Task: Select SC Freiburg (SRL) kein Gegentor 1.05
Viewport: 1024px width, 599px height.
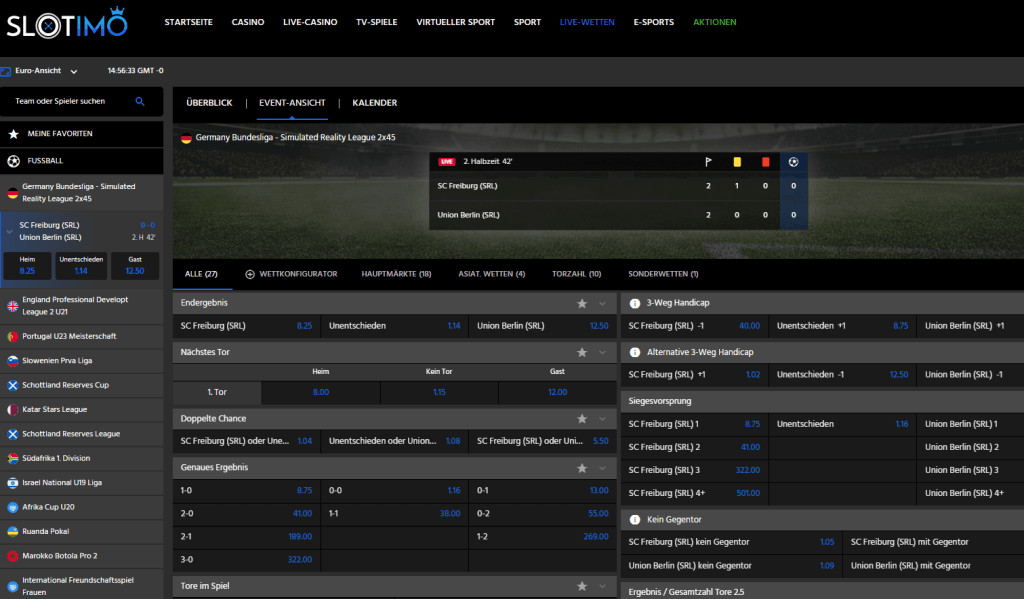Action: pos(731,542)
